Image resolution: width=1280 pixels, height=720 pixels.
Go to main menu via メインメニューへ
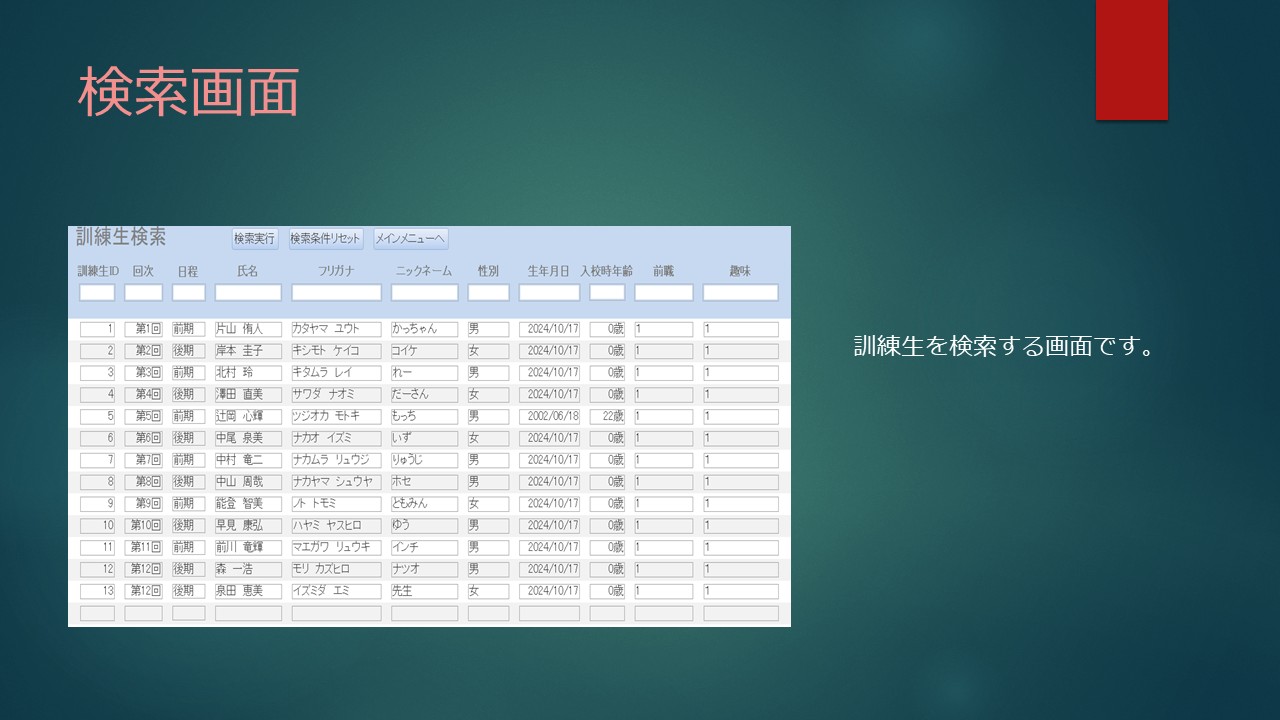(x=410, y=239)
